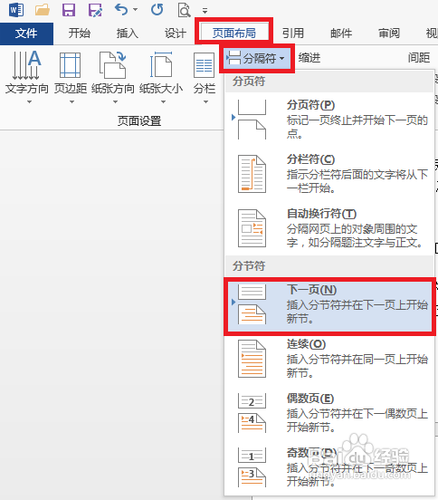Open a file with the folder icon

coord(42,9)
